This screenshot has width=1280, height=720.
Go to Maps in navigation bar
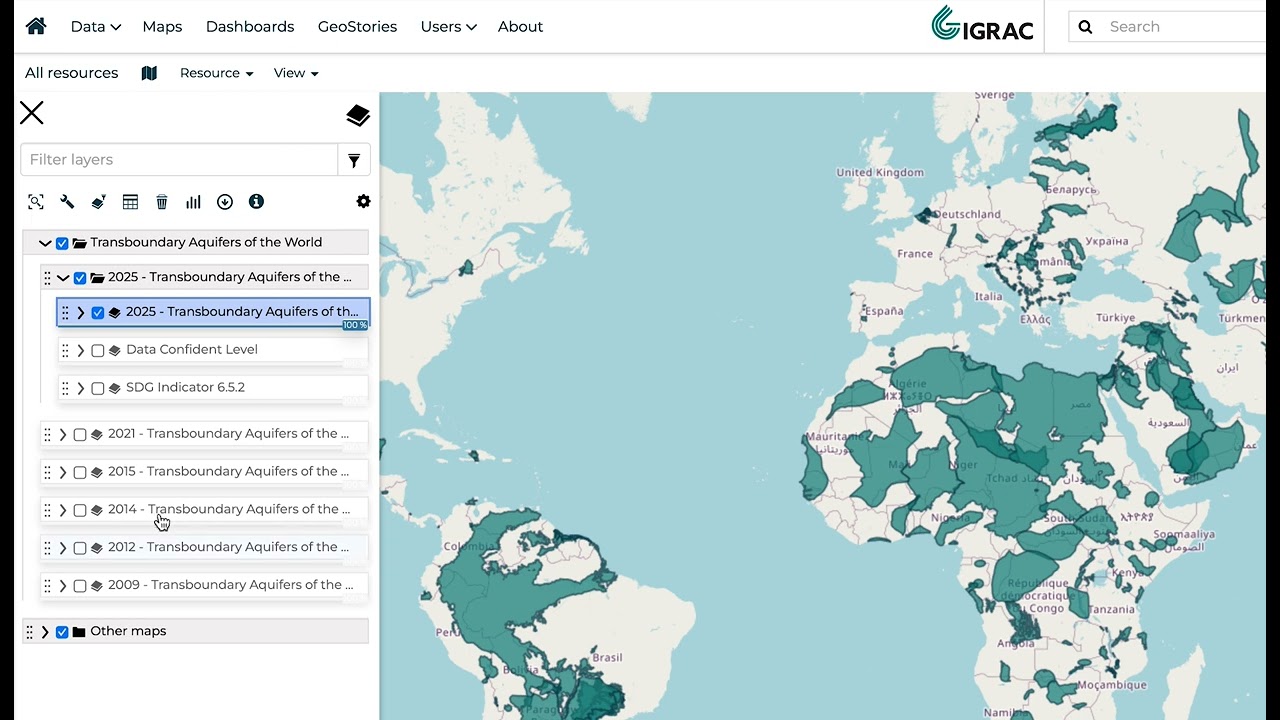(162, 27)
